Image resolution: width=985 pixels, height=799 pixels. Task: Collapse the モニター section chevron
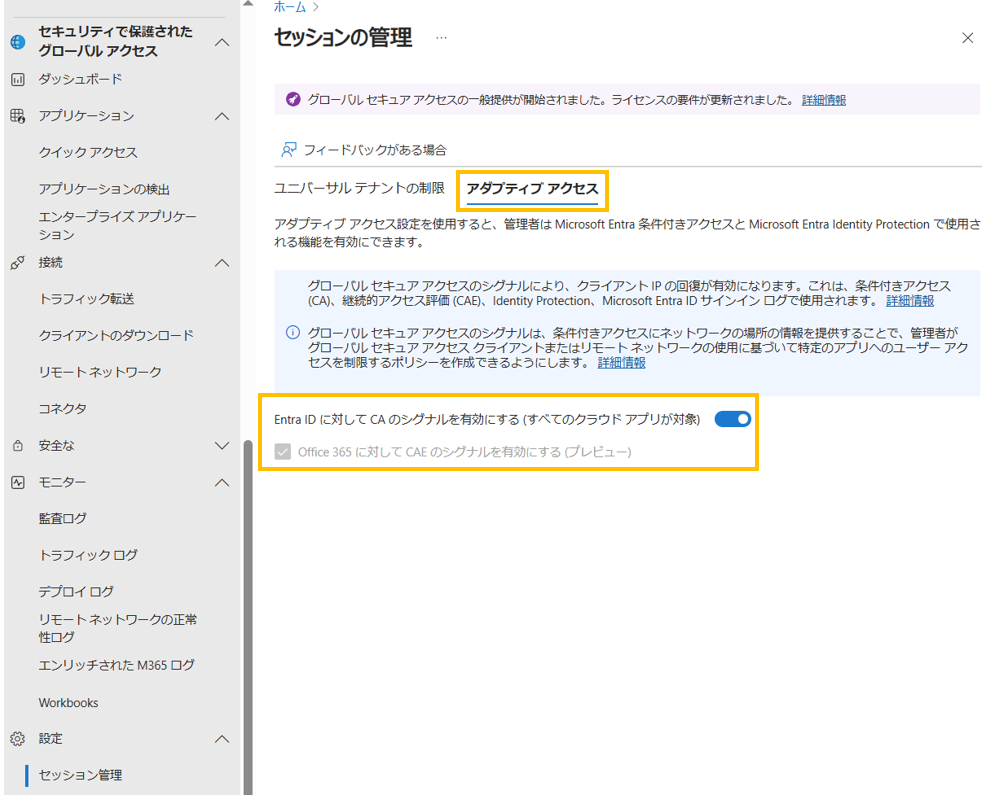pyautogui.click(x=222, y=482)
